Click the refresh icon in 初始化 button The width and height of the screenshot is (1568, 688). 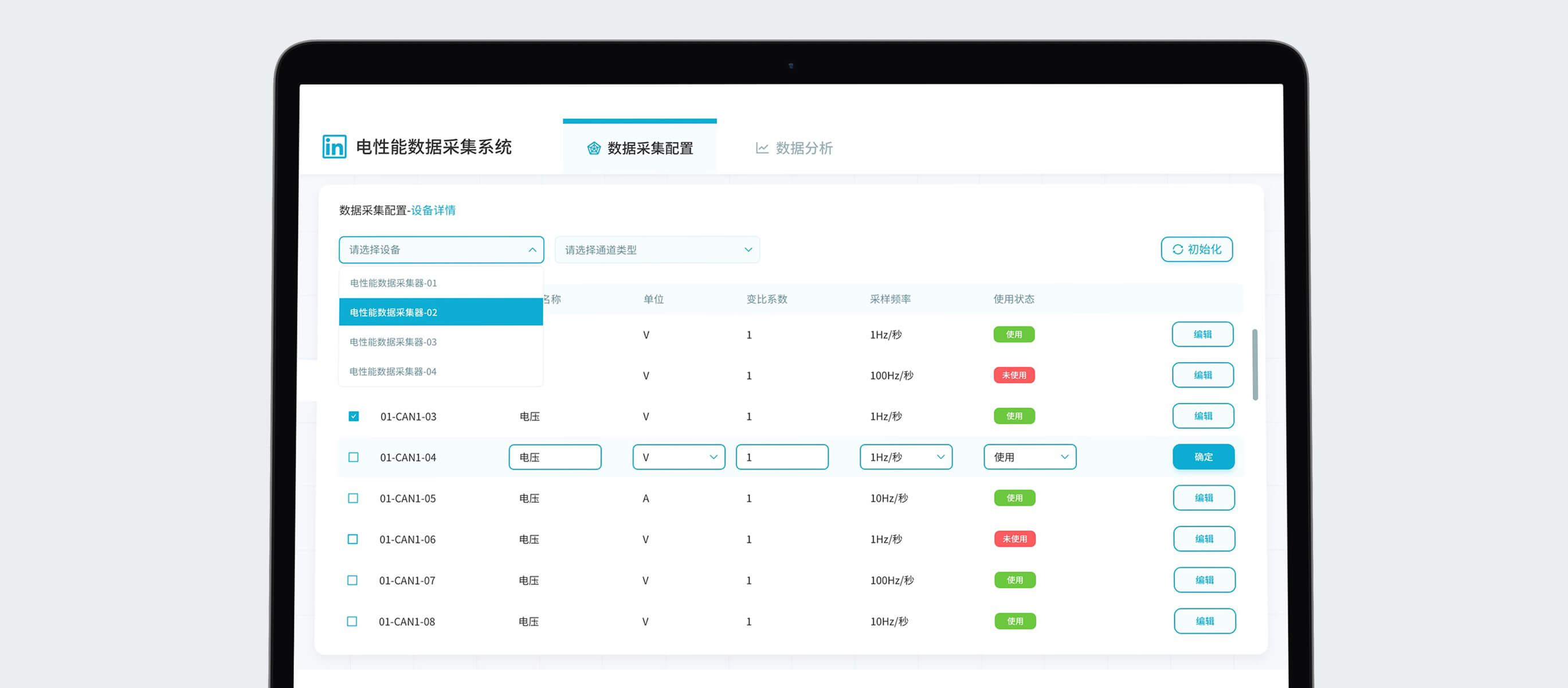(x=1177, y=249)
